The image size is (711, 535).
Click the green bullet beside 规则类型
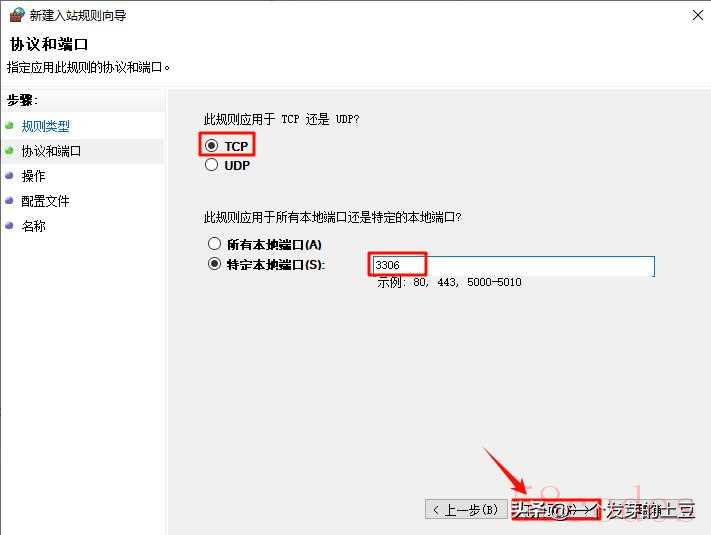[x=10, y=125]
